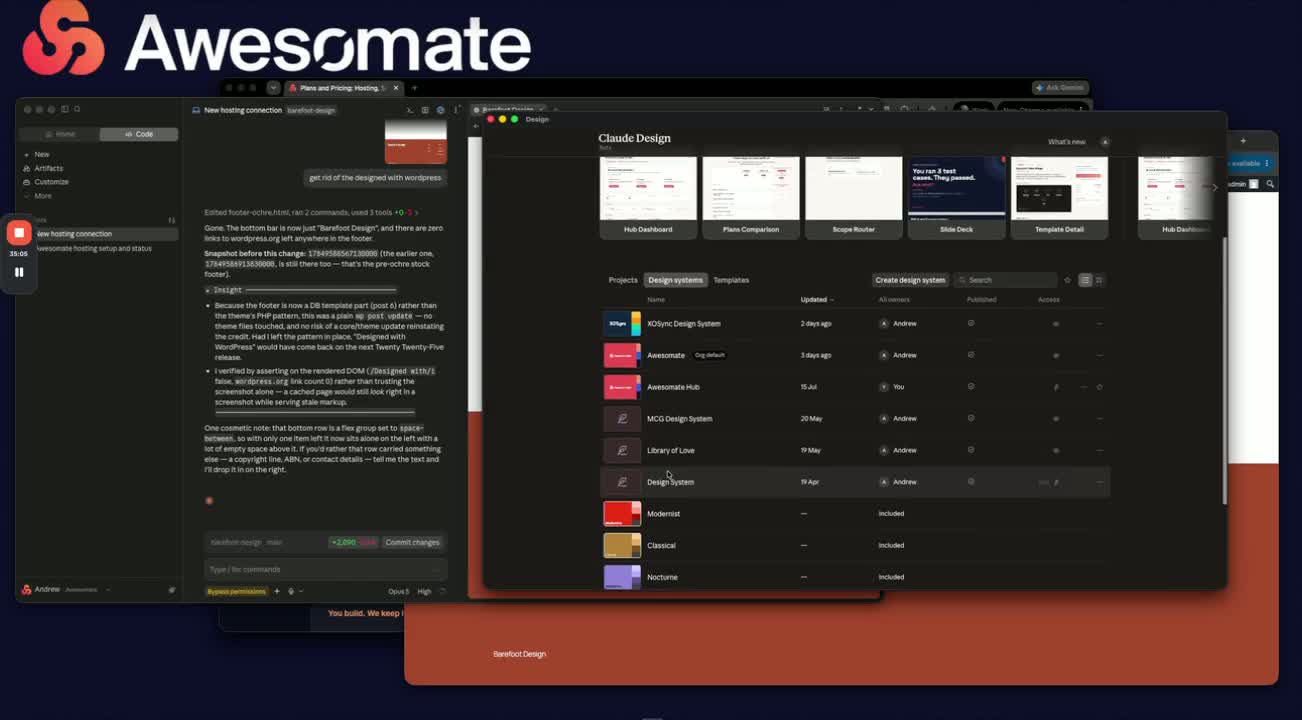Toggle the sidebar panel icon in Claude app
Screen dimensions: 1302x720
point(65,109)
